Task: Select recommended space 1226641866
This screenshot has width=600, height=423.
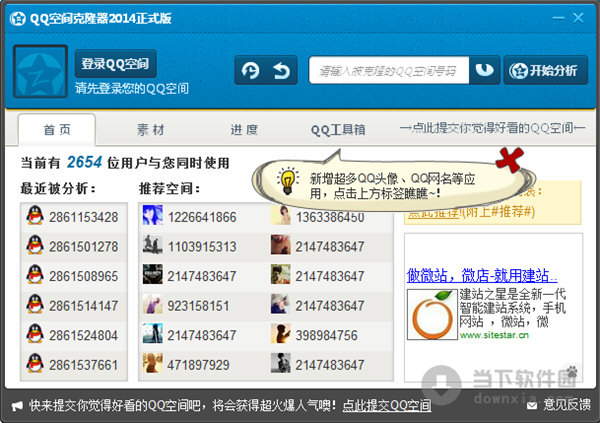Action: (x=202, y=217)
